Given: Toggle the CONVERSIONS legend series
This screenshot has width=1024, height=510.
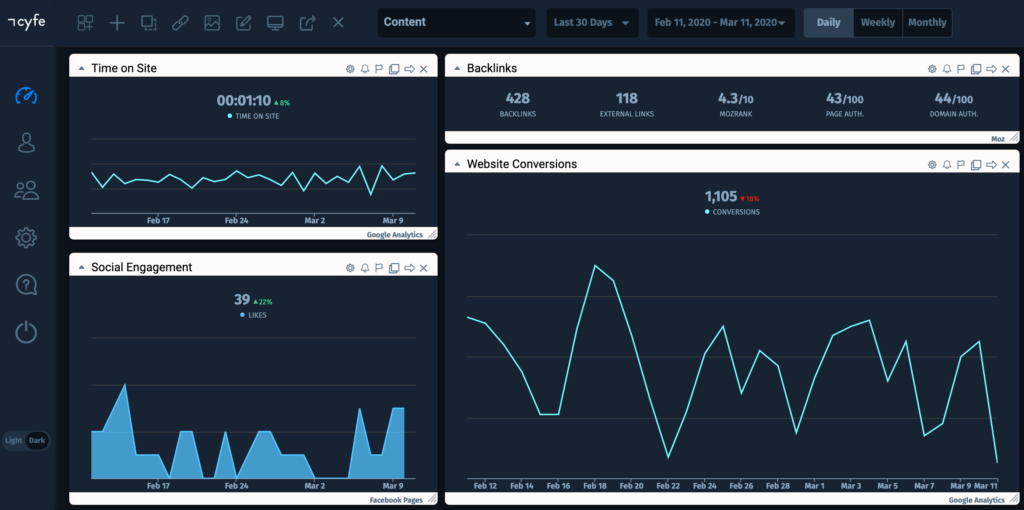Looking at the screenshot, I should click(732, 212).
